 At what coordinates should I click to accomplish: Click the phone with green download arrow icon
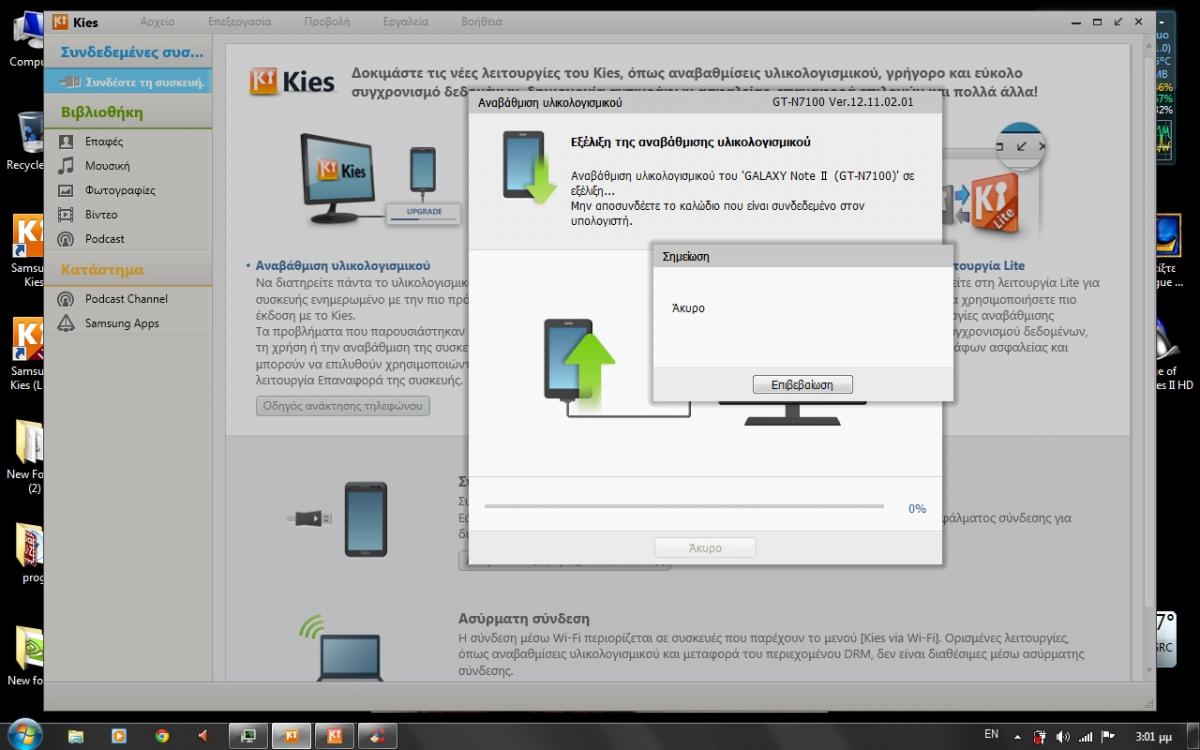pyautogui.click(x=528, y=168)
